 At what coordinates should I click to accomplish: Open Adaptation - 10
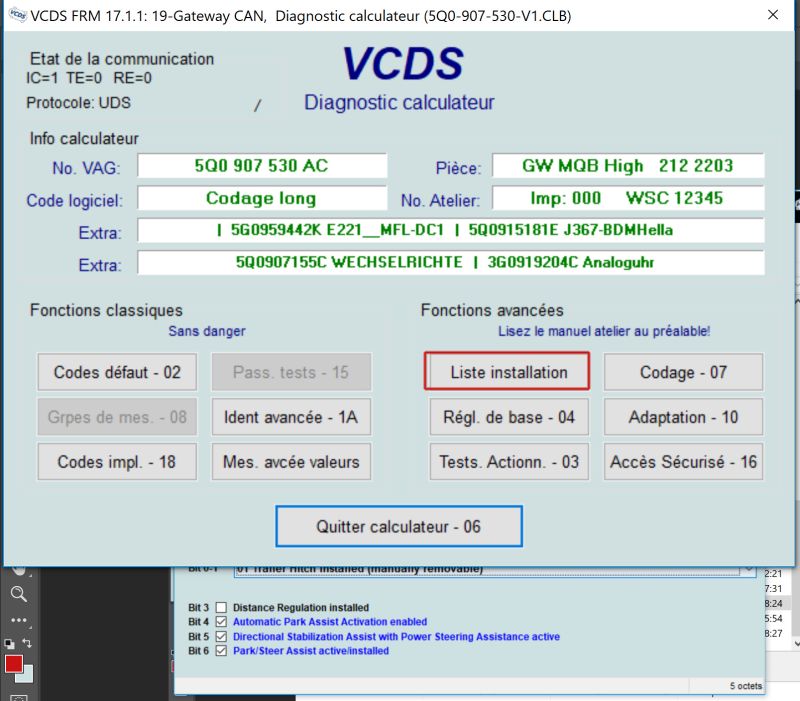click(684, 417)
